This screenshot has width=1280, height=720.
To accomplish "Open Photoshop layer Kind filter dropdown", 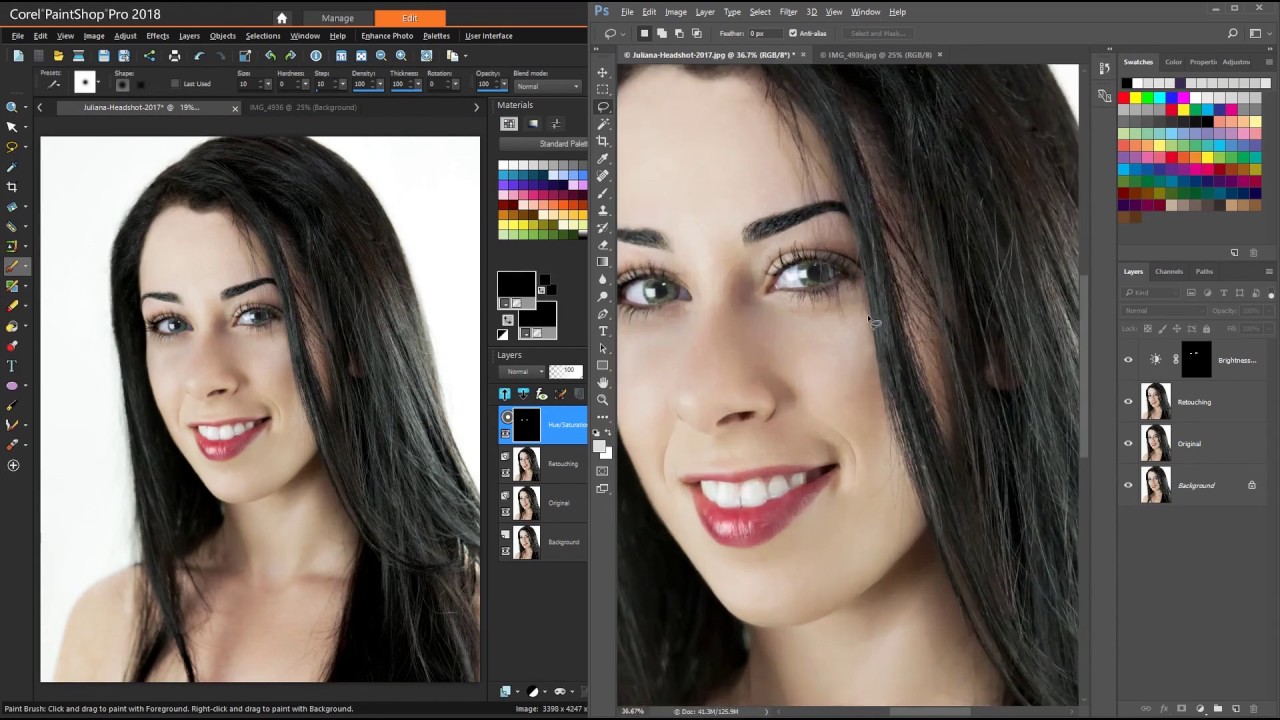I will point(1152,293).
